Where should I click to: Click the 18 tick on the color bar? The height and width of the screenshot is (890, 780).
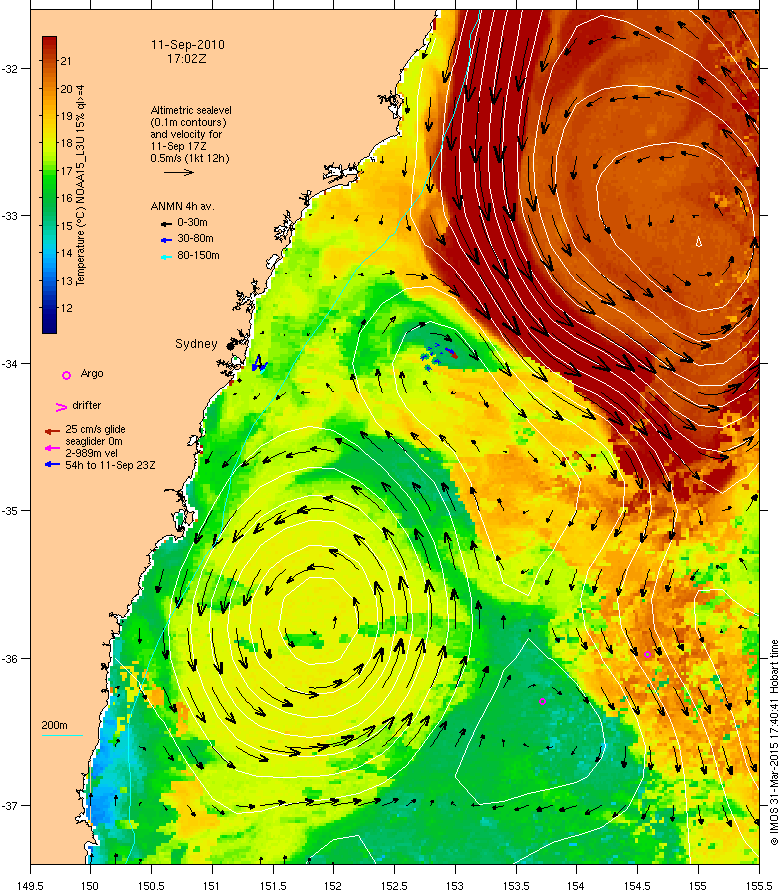click(66, 143)
